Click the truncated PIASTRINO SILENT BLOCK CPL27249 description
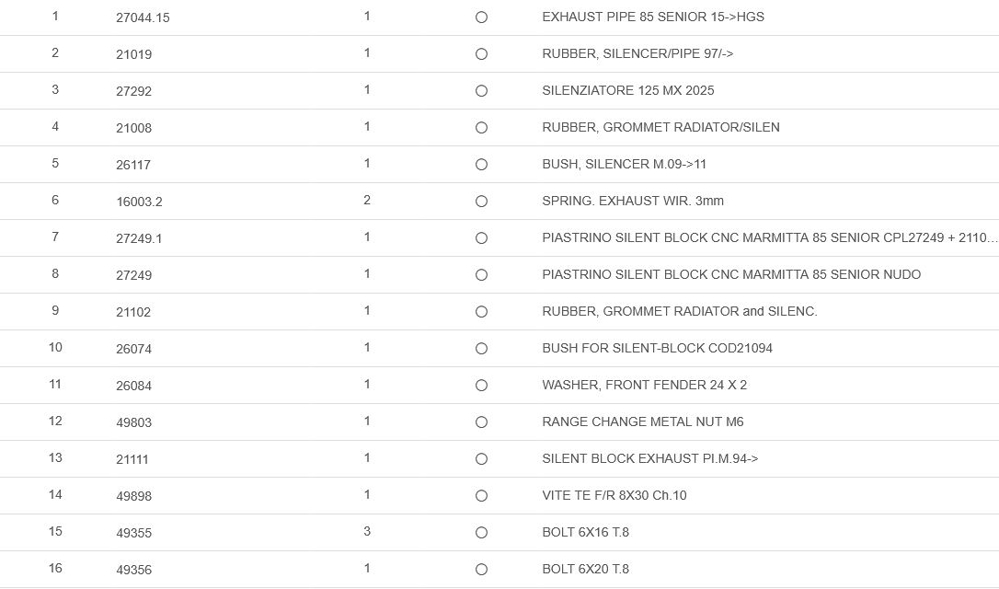Screen dimensions: 999x589 tap(769, 238)
